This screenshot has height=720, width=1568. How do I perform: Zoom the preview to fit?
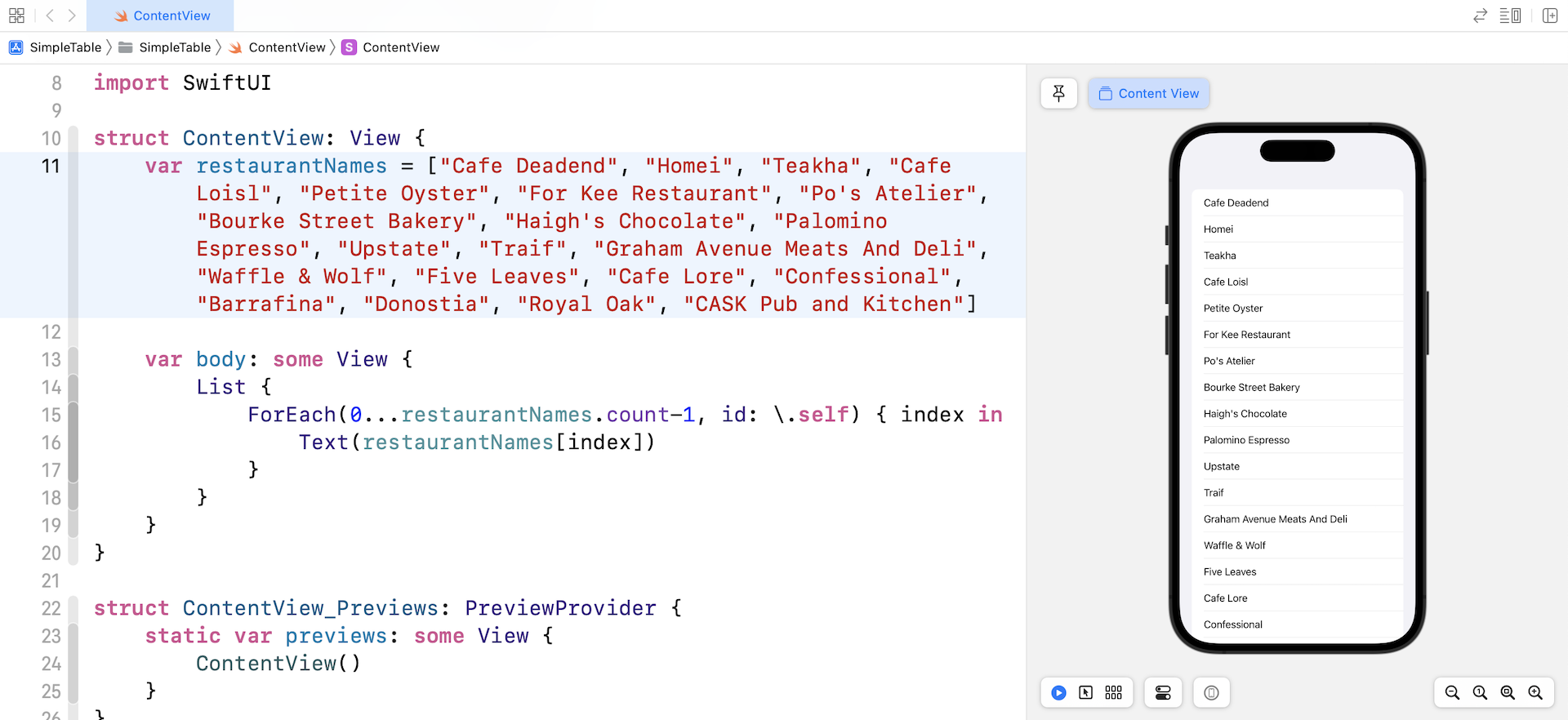(1508, 693)
